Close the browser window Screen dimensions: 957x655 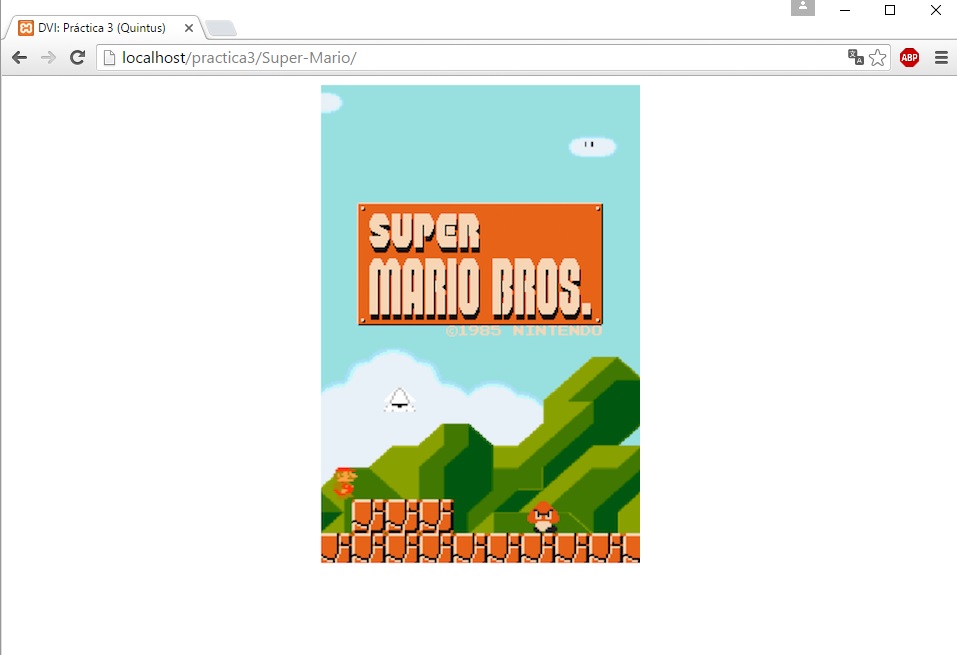tap(936, 10)
